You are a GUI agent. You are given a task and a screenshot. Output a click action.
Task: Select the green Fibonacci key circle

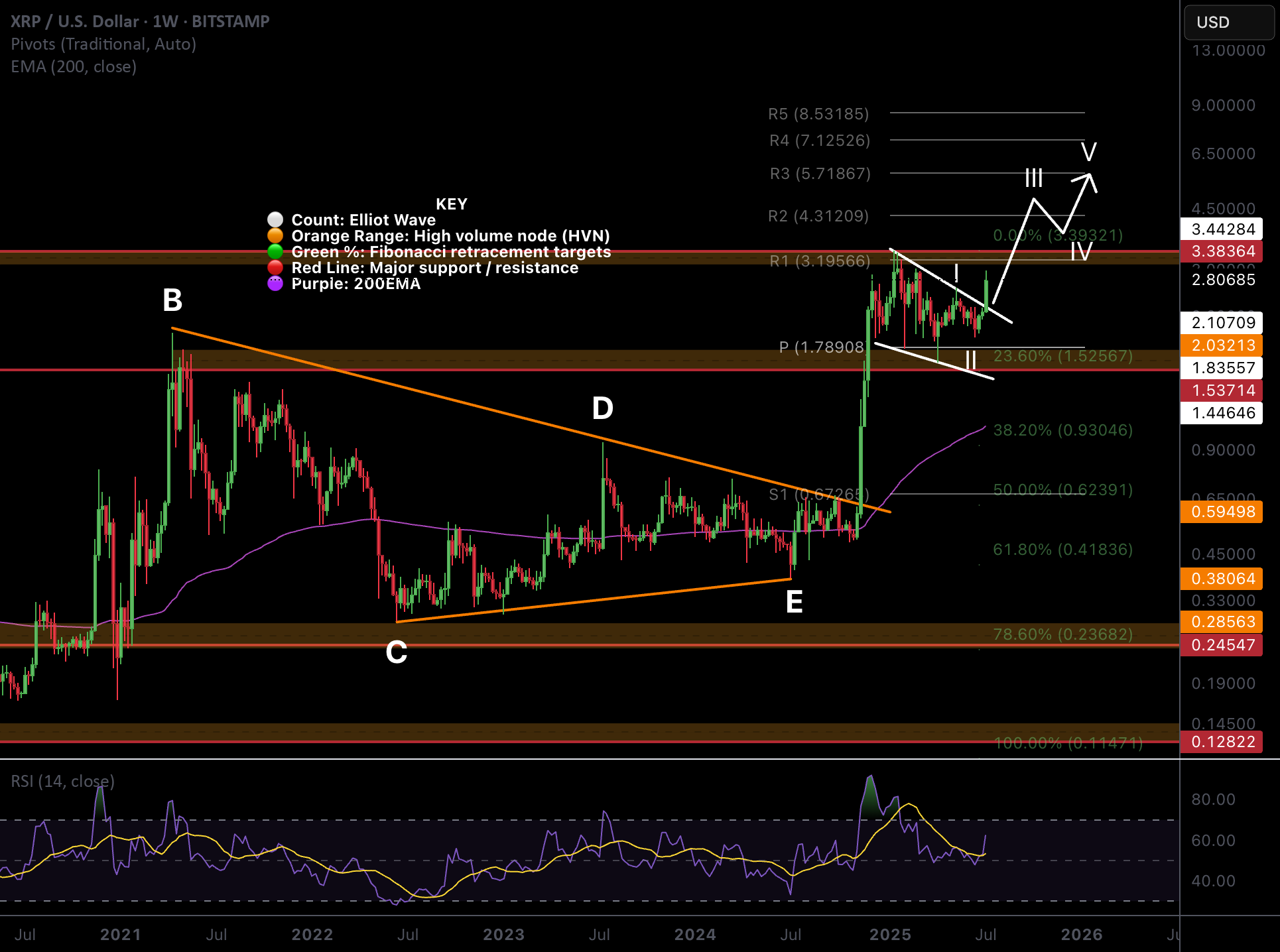point(275,251)
